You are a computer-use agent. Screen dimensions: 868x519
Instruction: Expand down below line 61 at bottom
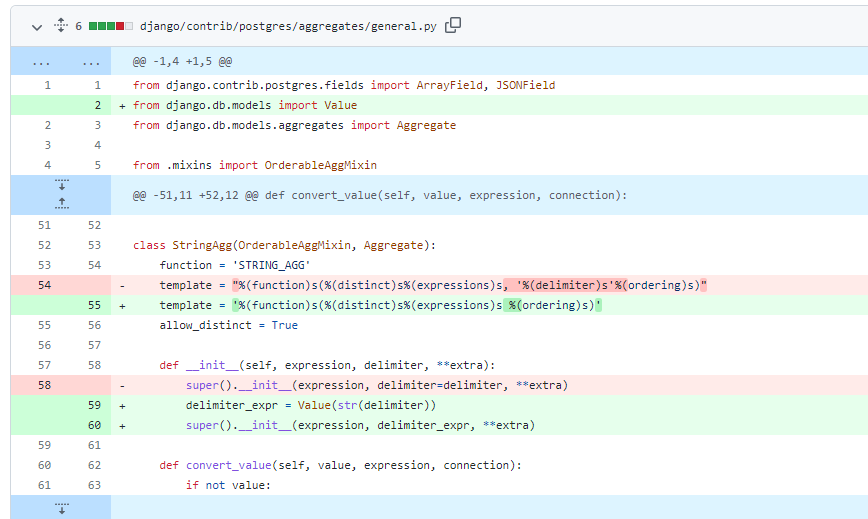61,508
